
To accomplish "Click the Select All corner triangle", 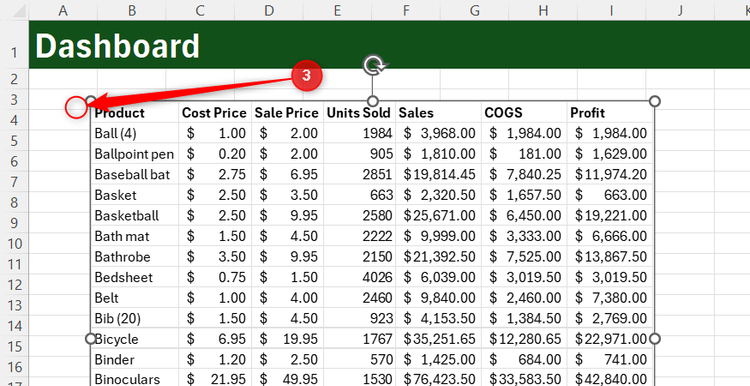I will (x=20, y=11).
